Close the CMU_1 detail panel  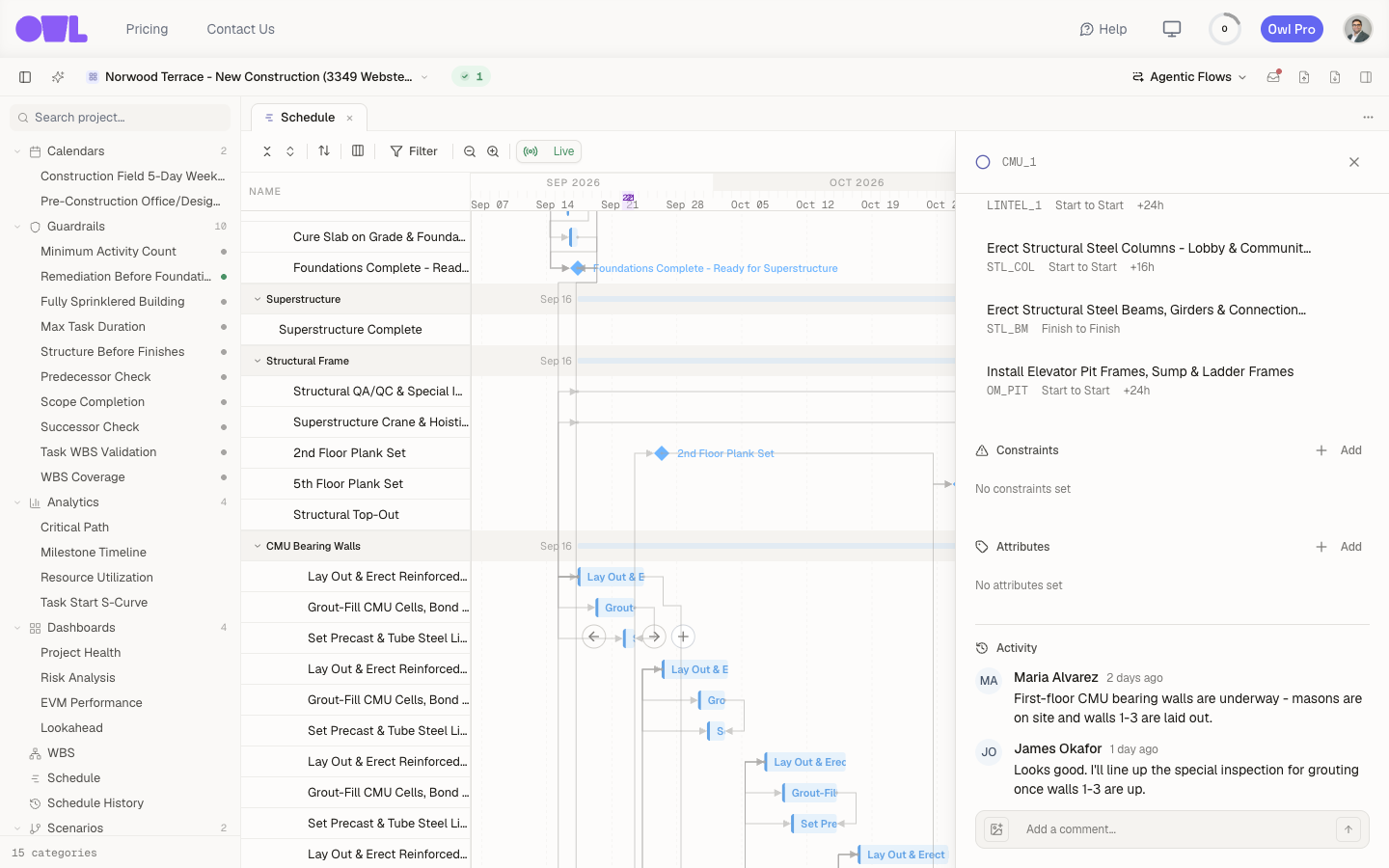(x=1354, y=162)
